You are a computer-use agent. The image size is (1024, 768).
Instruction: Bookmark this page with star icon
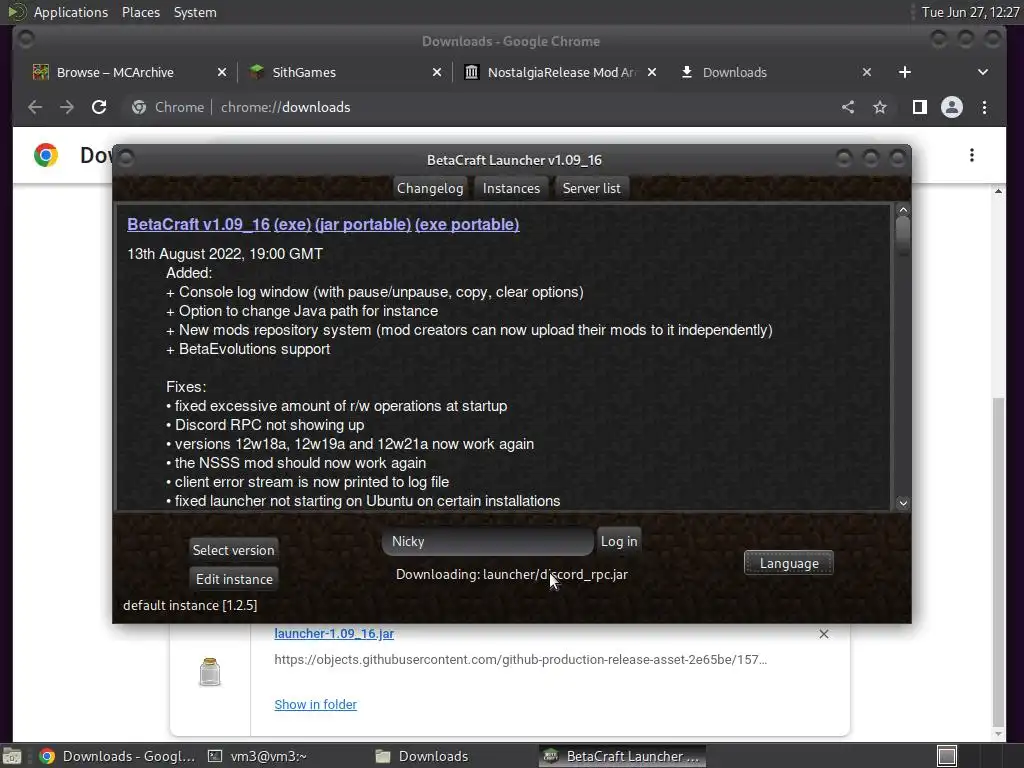pyautogui.click(x=880, y=107)
